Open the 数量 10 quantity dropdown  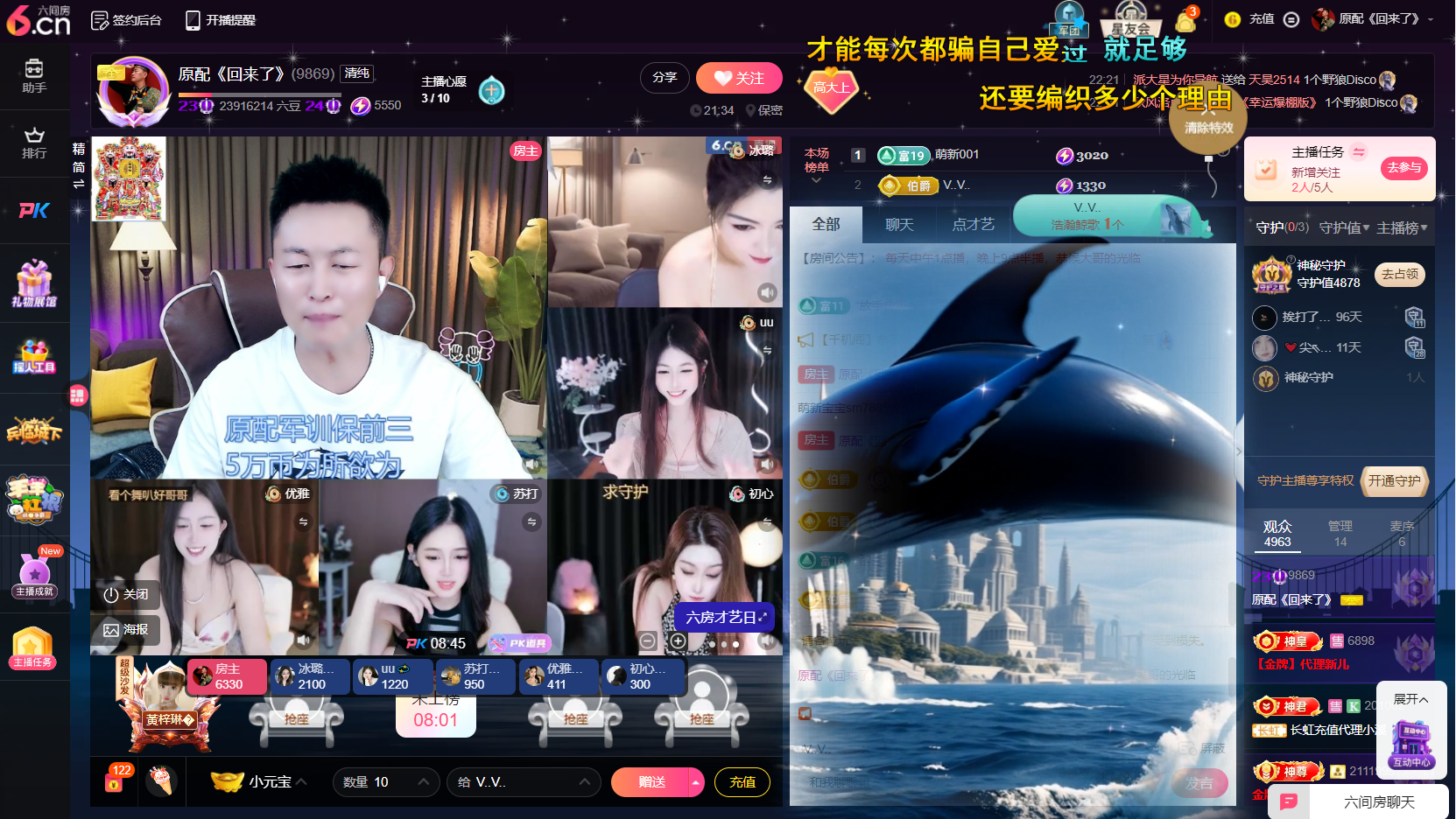385,782
